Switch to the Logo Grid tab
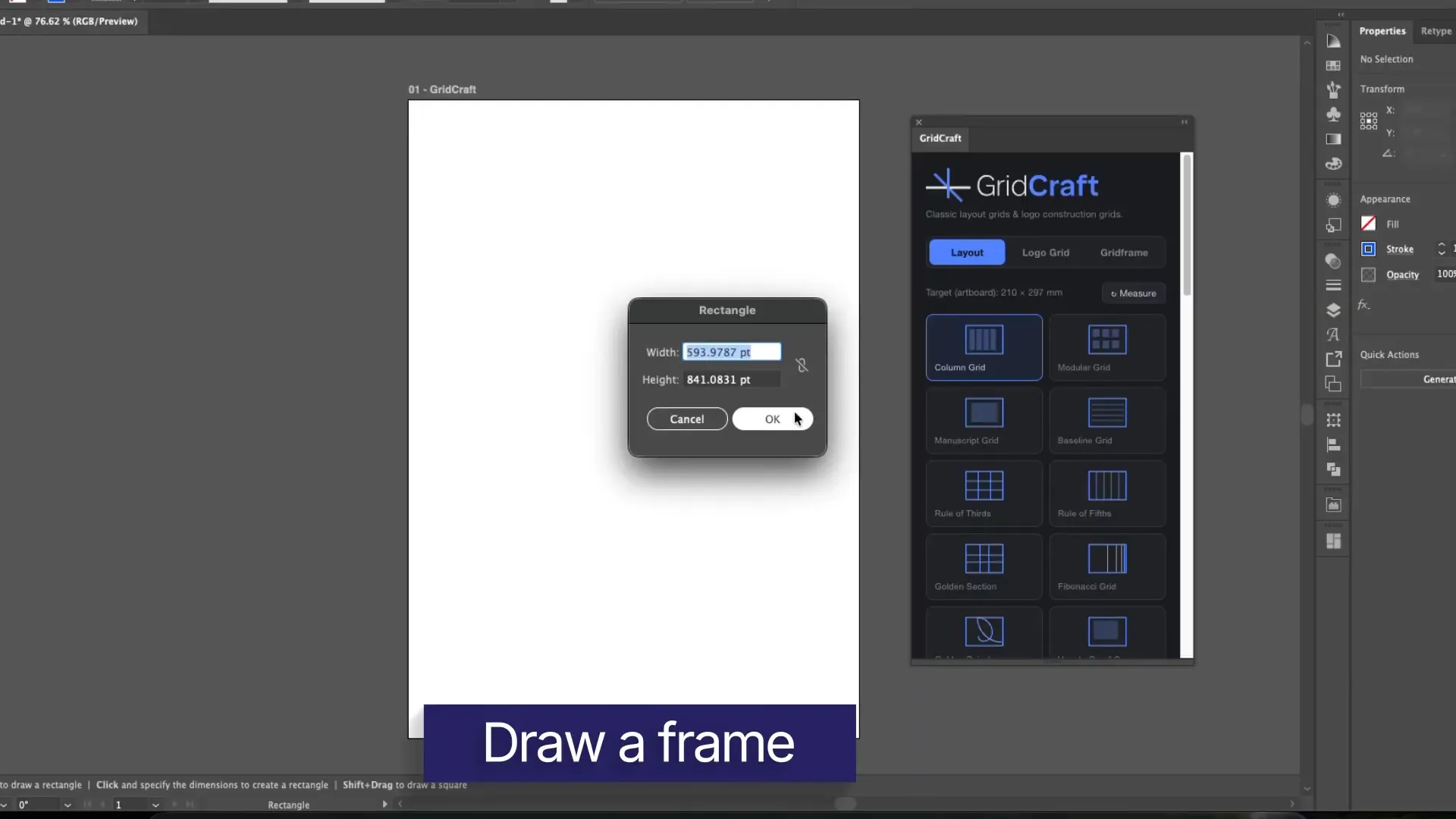 [x=1046, y=253]
